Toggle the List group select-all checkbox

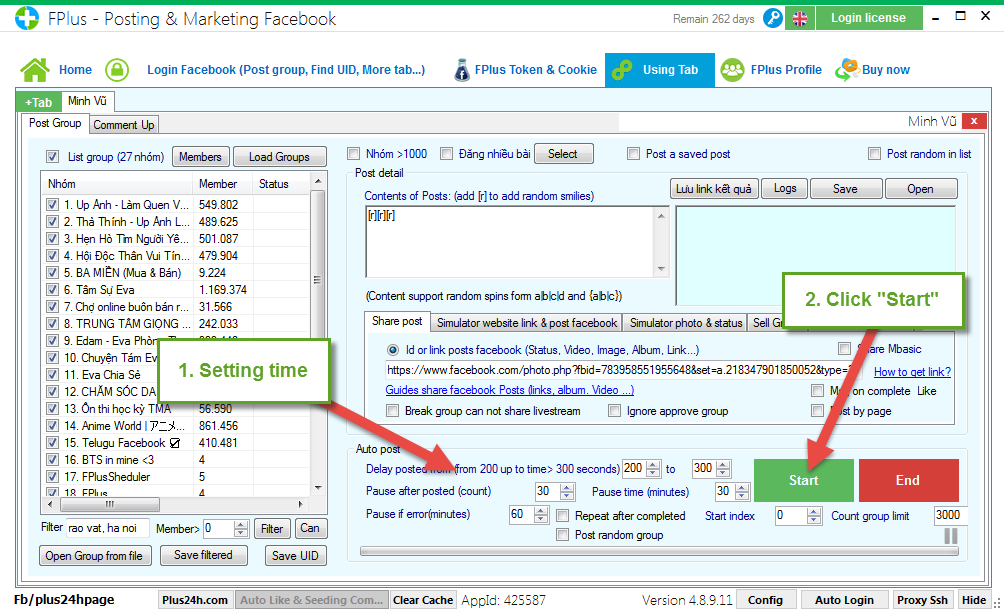(53, 157)
